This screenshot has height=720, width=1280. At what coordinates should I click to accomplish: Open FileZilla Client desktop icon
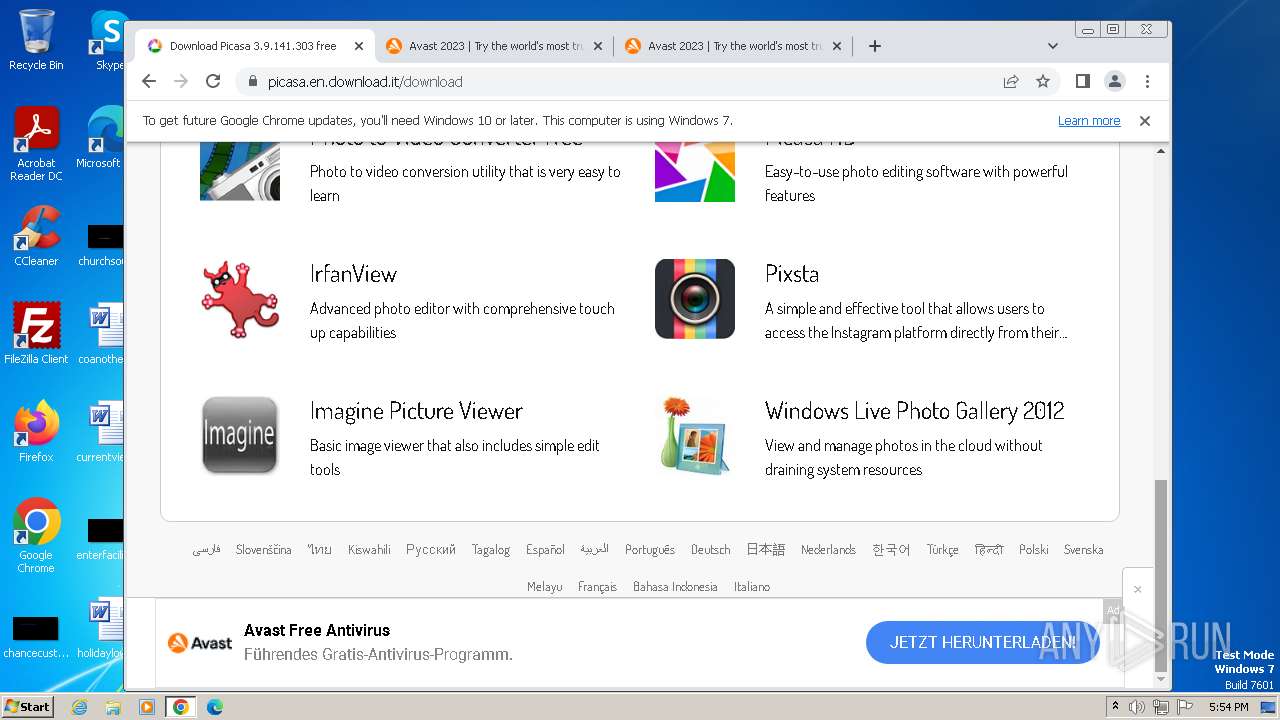(36, 334)
